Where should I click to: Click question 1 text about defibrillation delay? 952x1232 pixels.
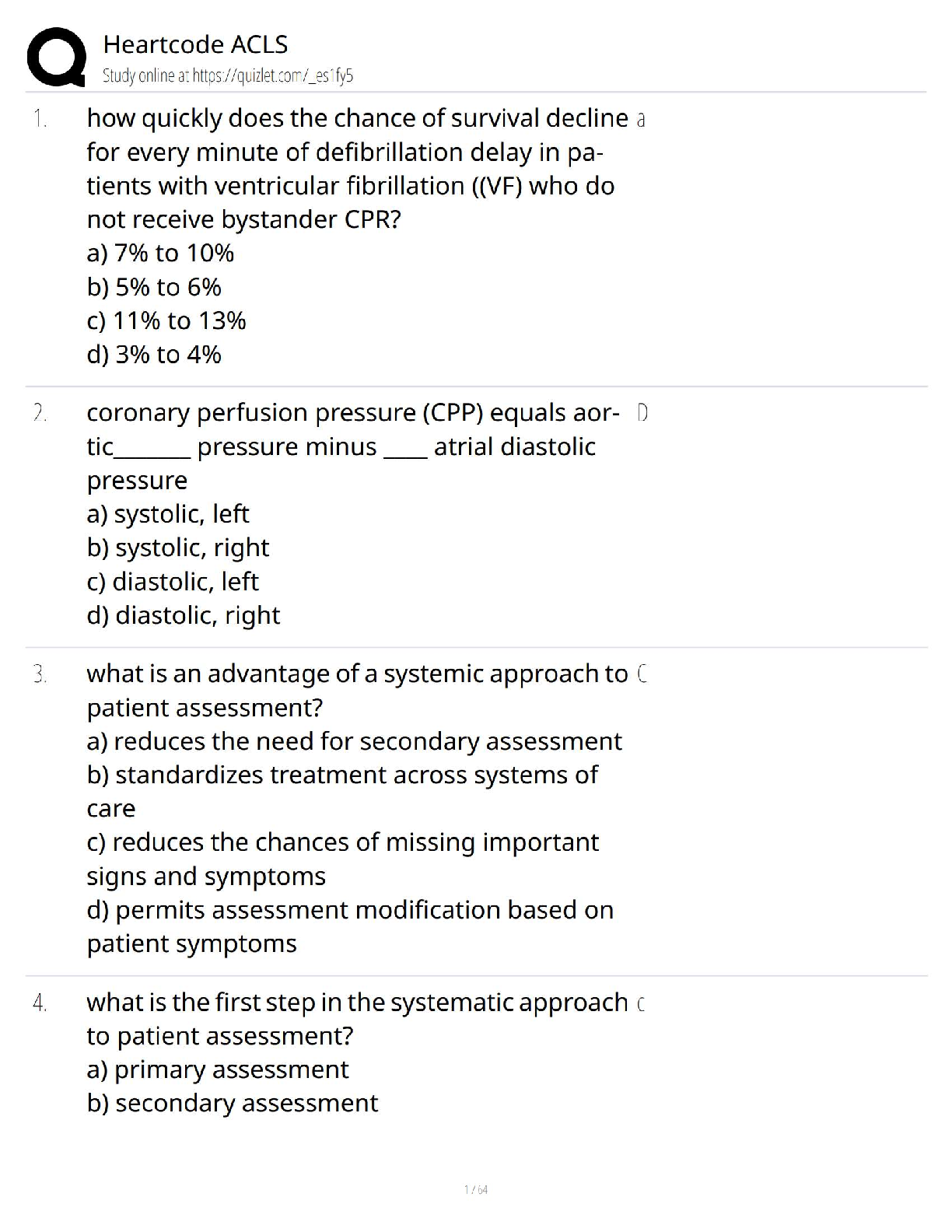[350, 168]
